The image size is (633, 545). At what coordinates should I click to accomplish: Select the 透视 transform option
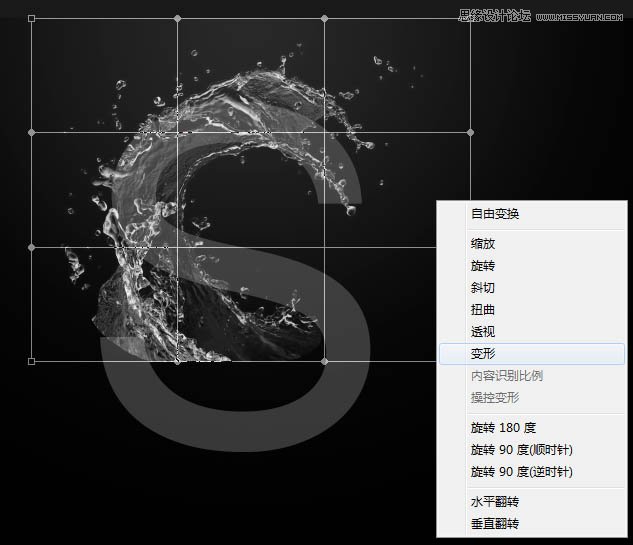(x=483, y=332)
